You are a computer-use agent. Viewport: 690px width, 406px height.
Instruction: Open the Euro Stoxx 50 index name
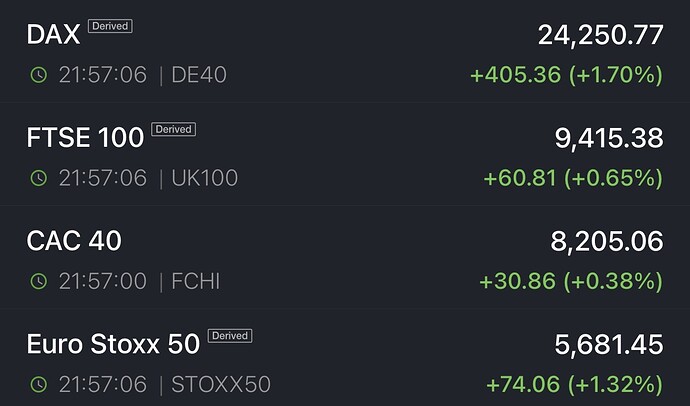113,344
